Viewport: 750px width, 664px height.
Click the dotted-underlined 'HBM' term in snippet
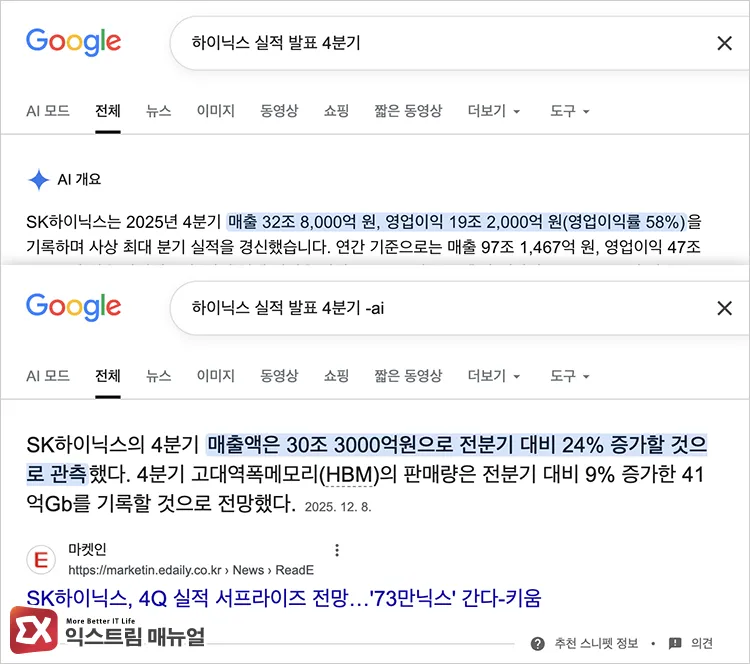349,475
